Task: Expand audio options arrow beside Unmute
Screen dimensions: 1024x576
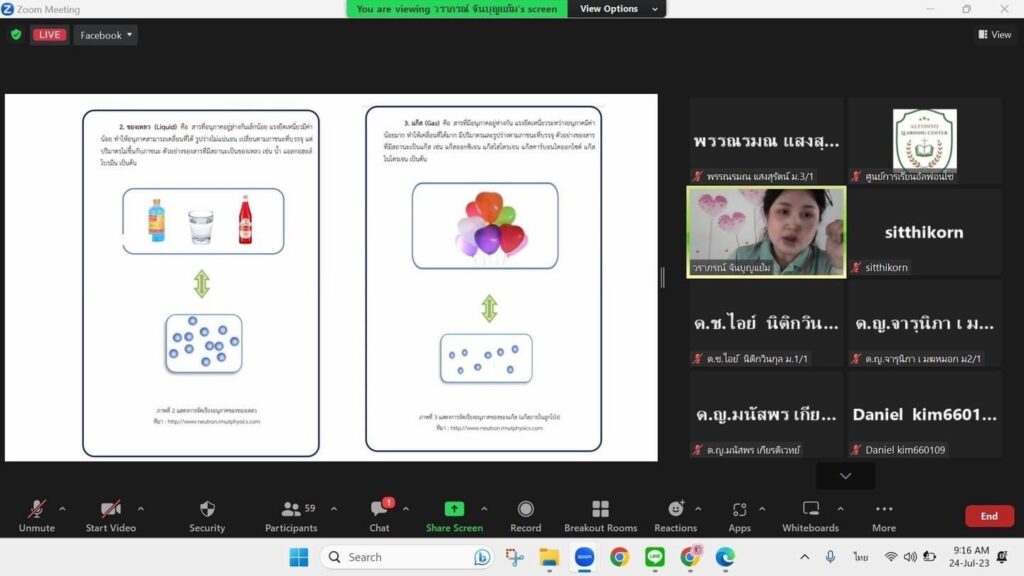Action: pos(62,508)
